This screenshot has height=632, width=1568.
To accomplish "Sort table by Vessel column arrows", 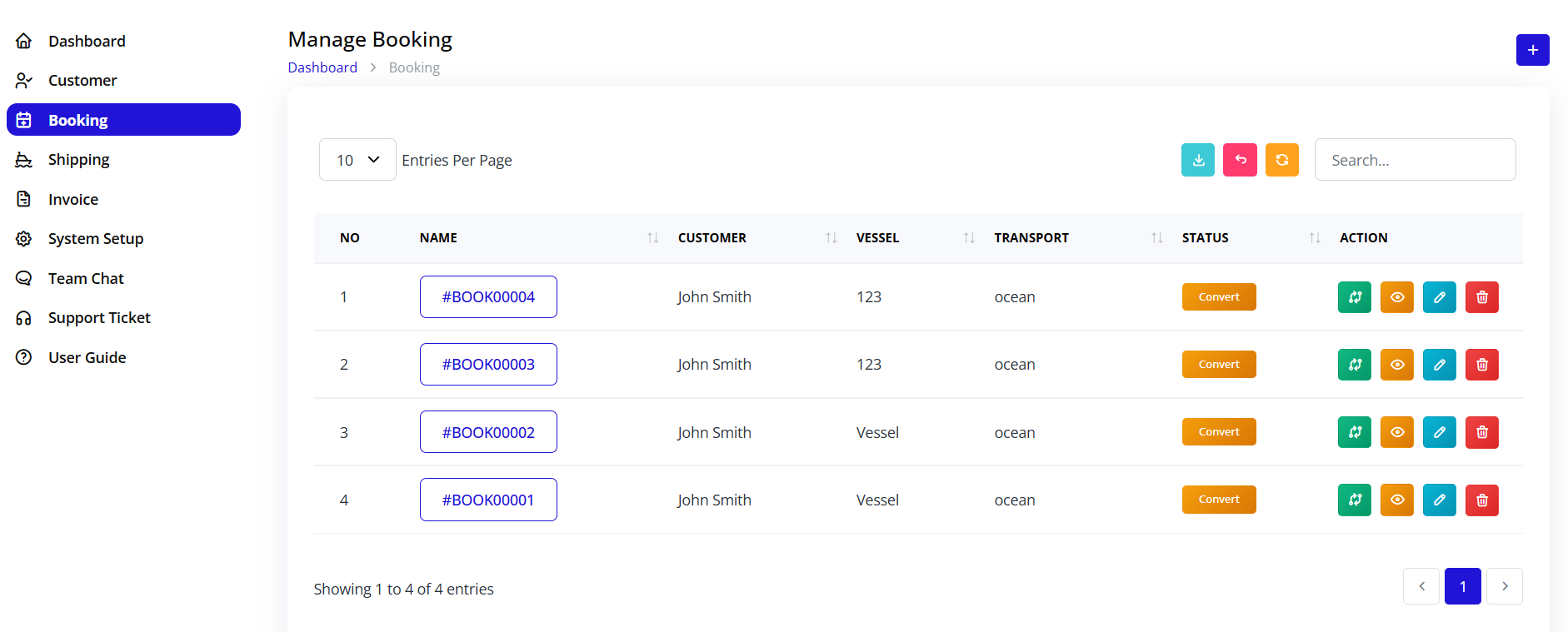I will [x=969, y=238].
